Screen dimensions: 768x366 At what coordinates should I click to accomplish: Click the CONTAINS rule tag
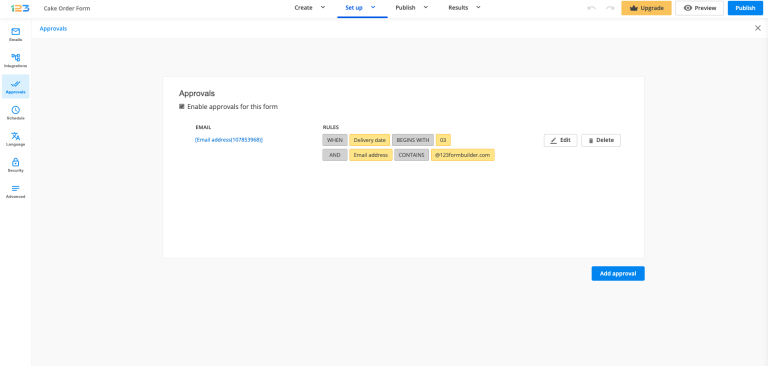click(x=411, y=155)
